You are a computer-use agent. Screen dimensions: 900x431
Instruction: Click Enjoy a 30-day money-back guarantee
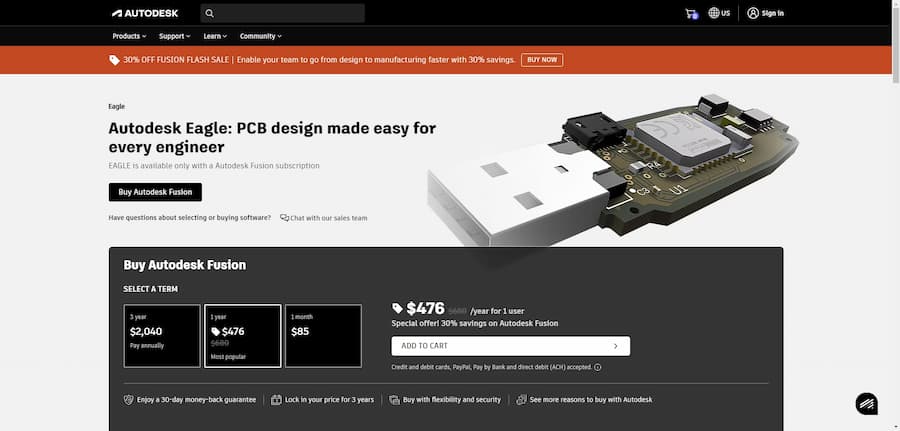pyautogui.click(x=196, y=399)
